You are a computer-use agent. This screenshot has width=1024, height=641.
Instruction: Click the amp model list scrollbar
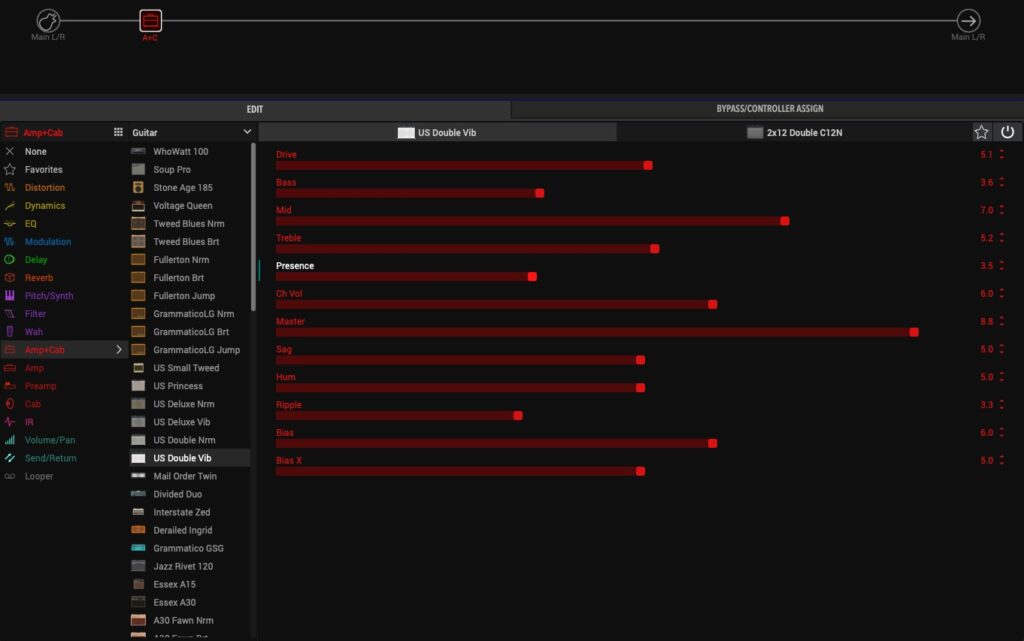pyautogui.click(x=253, y=220)
